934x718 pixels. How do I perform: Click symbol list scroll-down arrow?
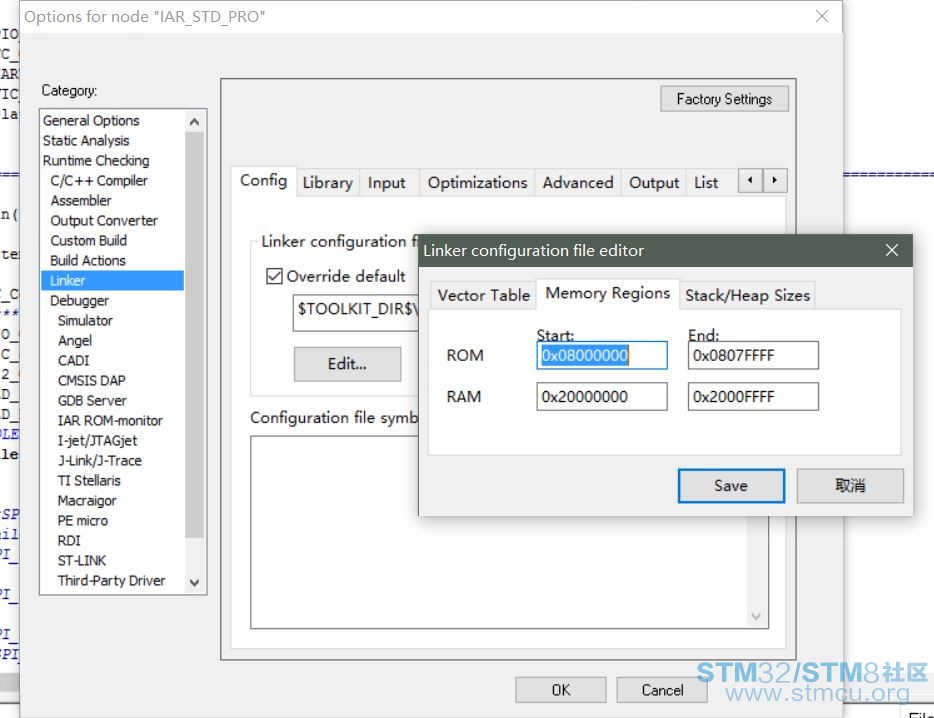[756, 616]
